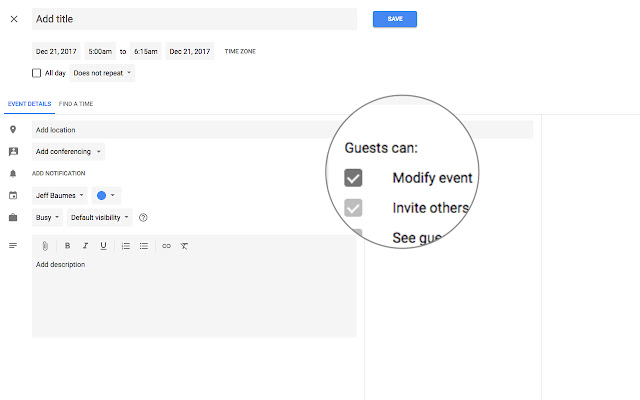Save the event with the SAVE button
The width and height of the screenshot is (640, 400).
(x=395, y=19)
